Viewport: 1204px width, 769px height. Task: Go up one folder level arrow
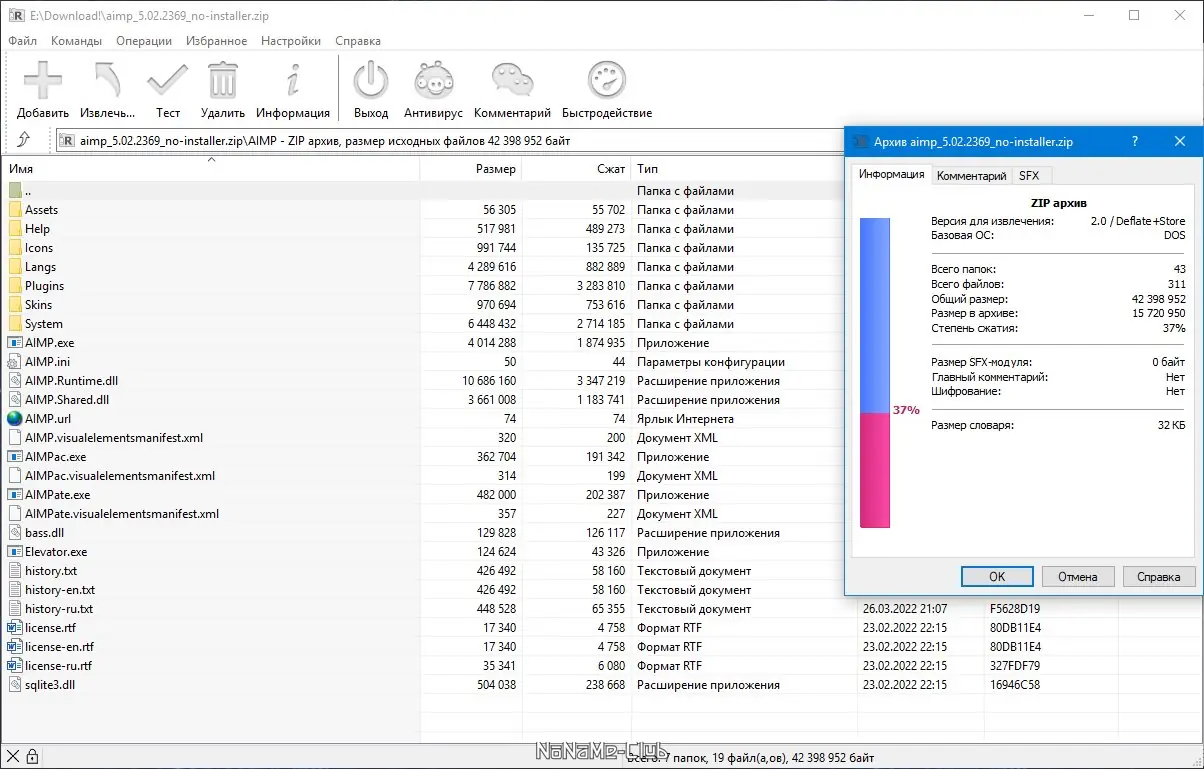click(x=24, y=140)
